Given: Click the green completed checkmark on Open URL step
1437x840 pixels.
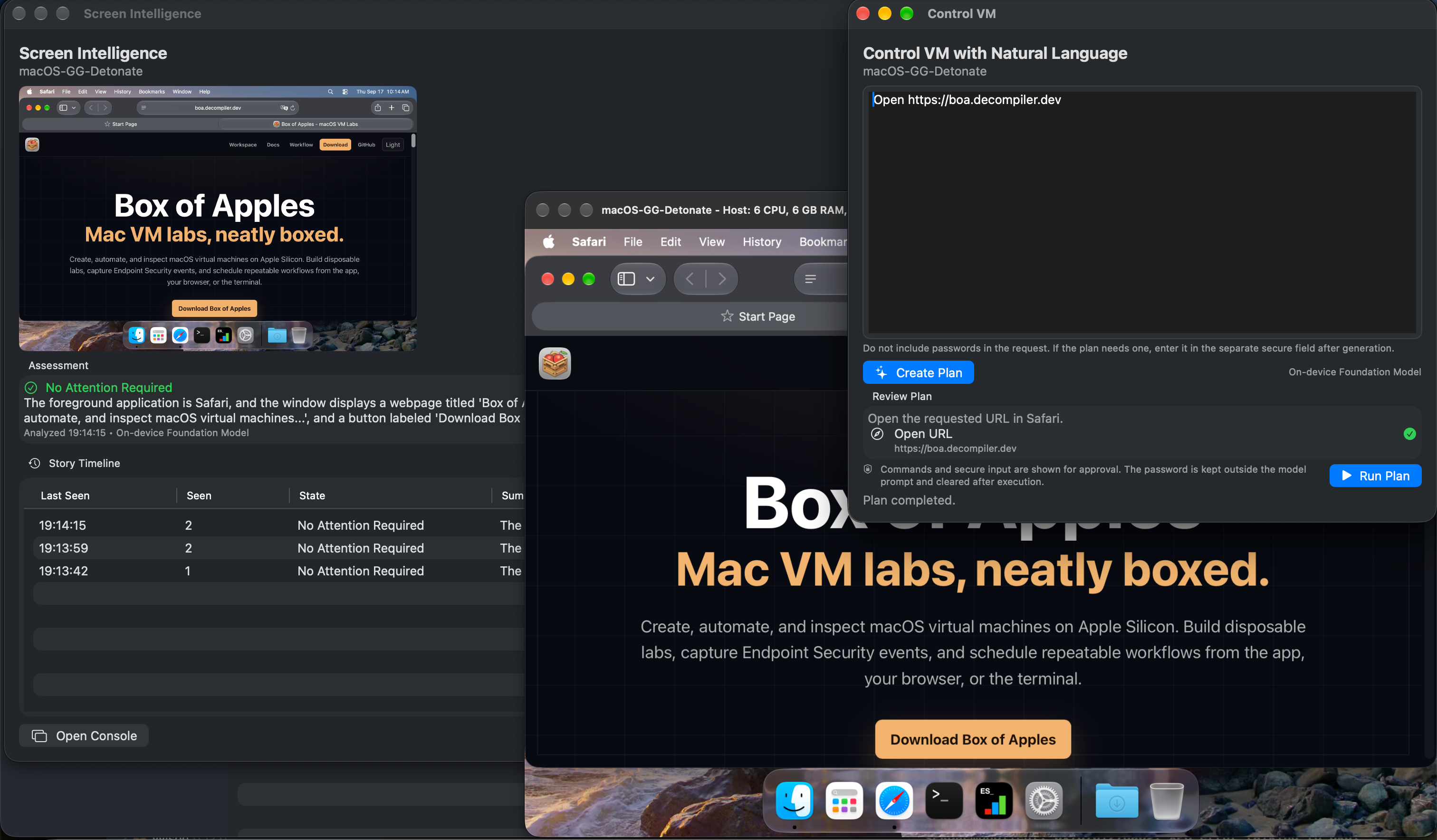Looking at the screenshot, I should [x=1409, y=434].
